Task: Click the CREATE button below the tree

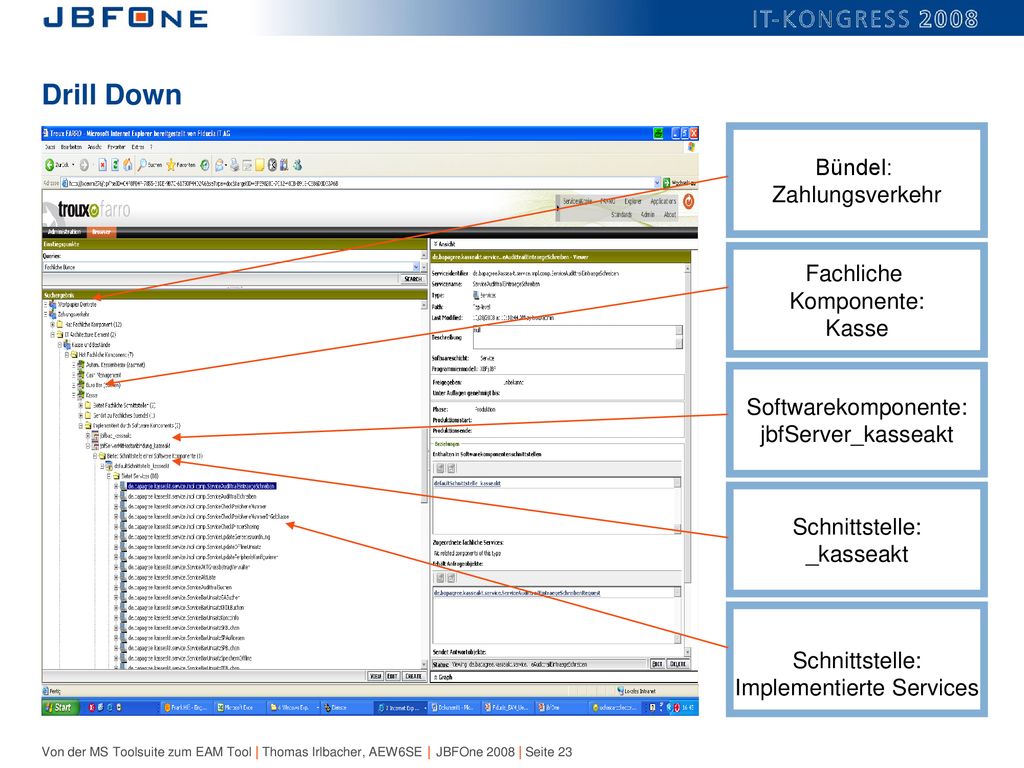Action: 413,677
